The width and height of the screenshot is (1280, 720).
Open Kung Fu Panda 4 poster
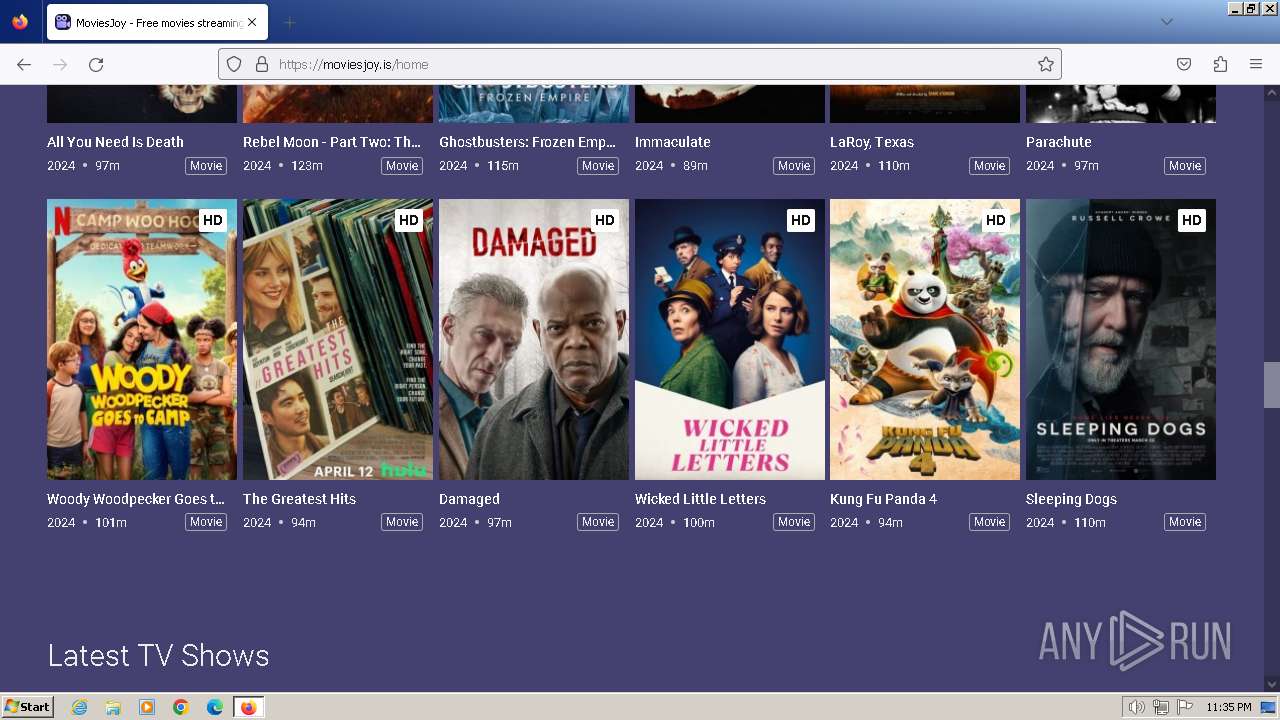pos(925,339)
